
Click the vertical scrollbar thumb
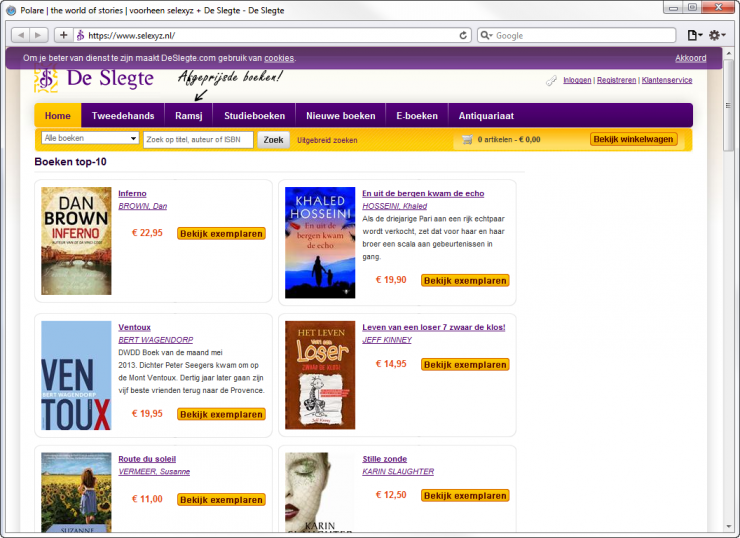[x=729, y=105]
